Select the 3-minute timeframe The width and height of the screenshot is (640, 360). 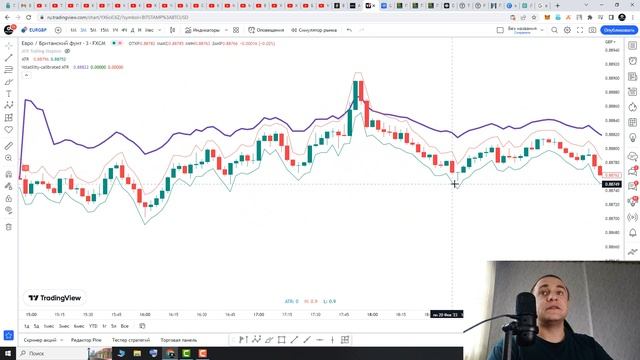(x=83, y=30)
